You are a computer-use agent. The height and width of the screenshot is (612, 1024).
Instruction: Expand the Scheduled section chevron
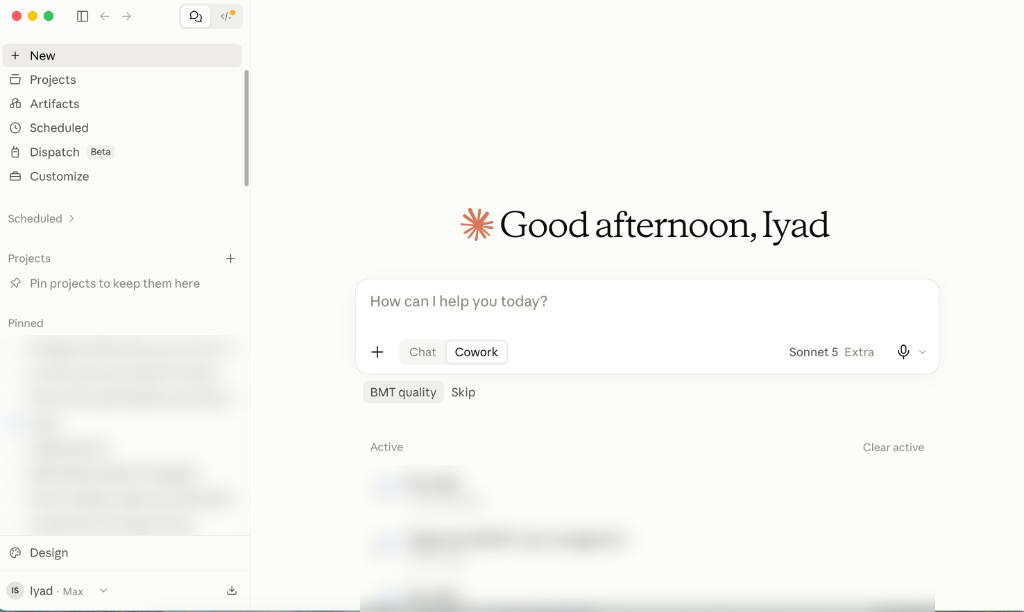point(72,219)
